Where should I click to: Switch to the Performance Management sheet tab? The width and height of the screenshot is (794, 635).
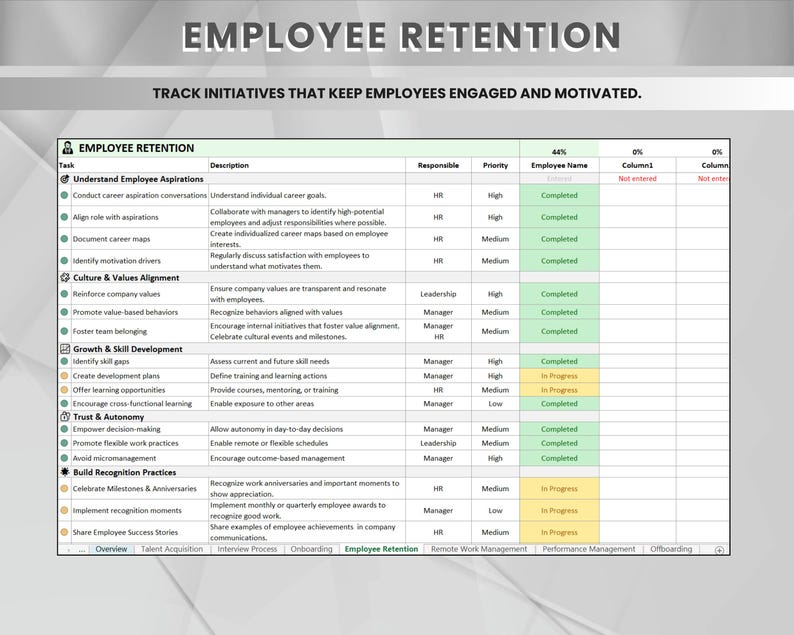click(588, 549)
